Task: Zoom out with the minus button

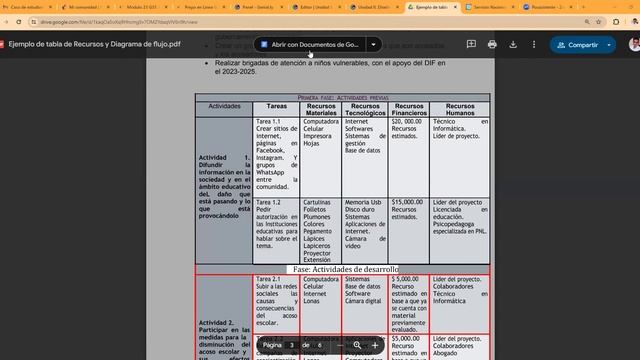Action: (340, 346)
